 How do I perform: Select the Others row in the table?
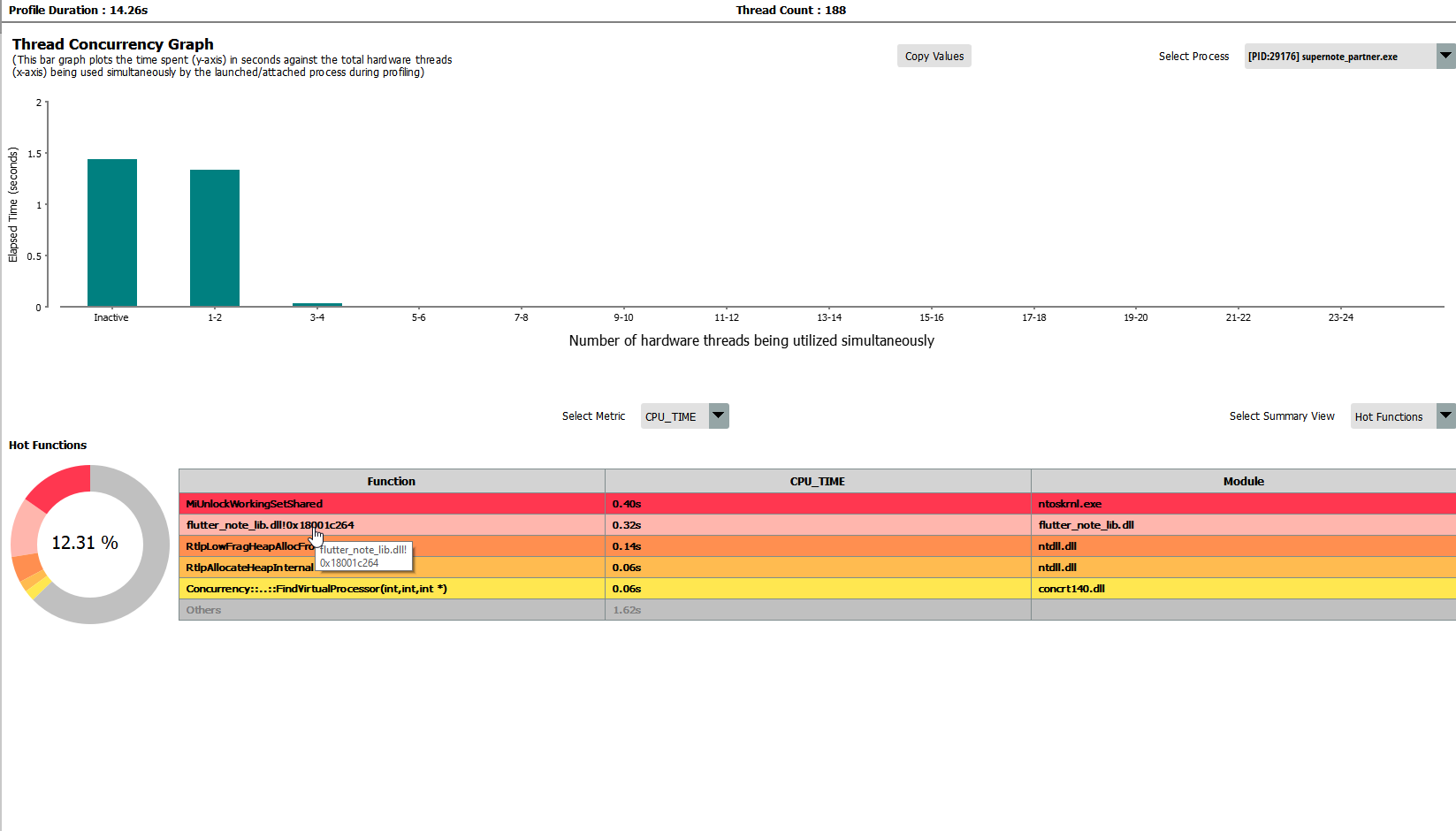click(x=204, y=610)
